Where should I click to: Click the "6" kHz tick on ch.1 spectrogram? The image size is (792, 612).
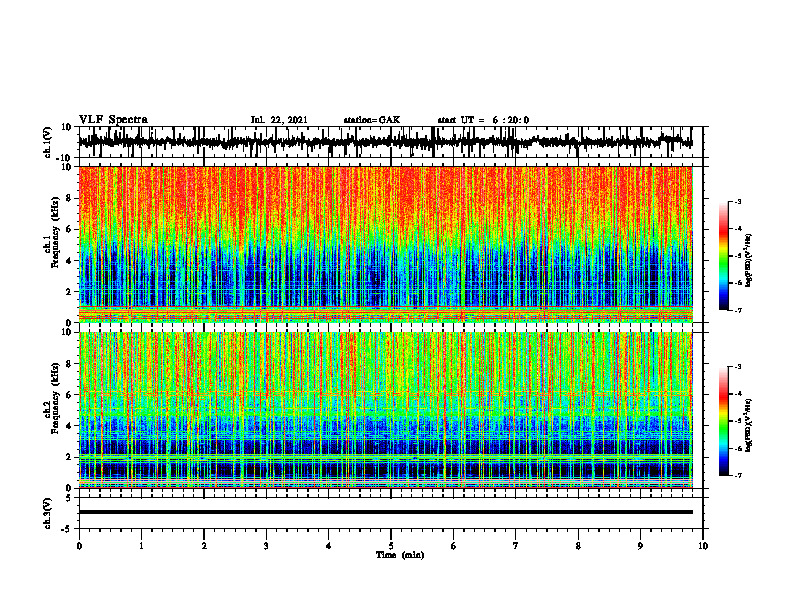click(x=70, y=230)
